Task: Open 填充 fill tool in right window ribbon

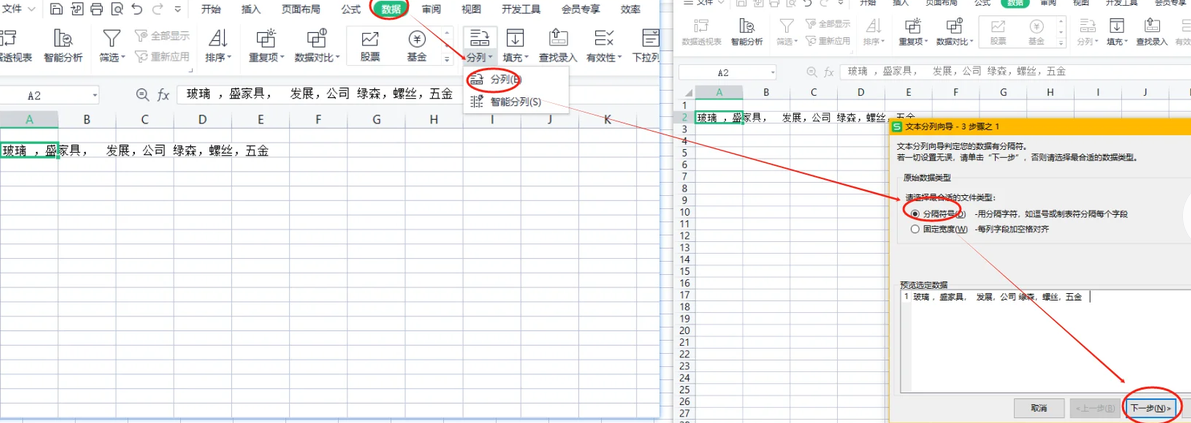Action: point(1117,32)
